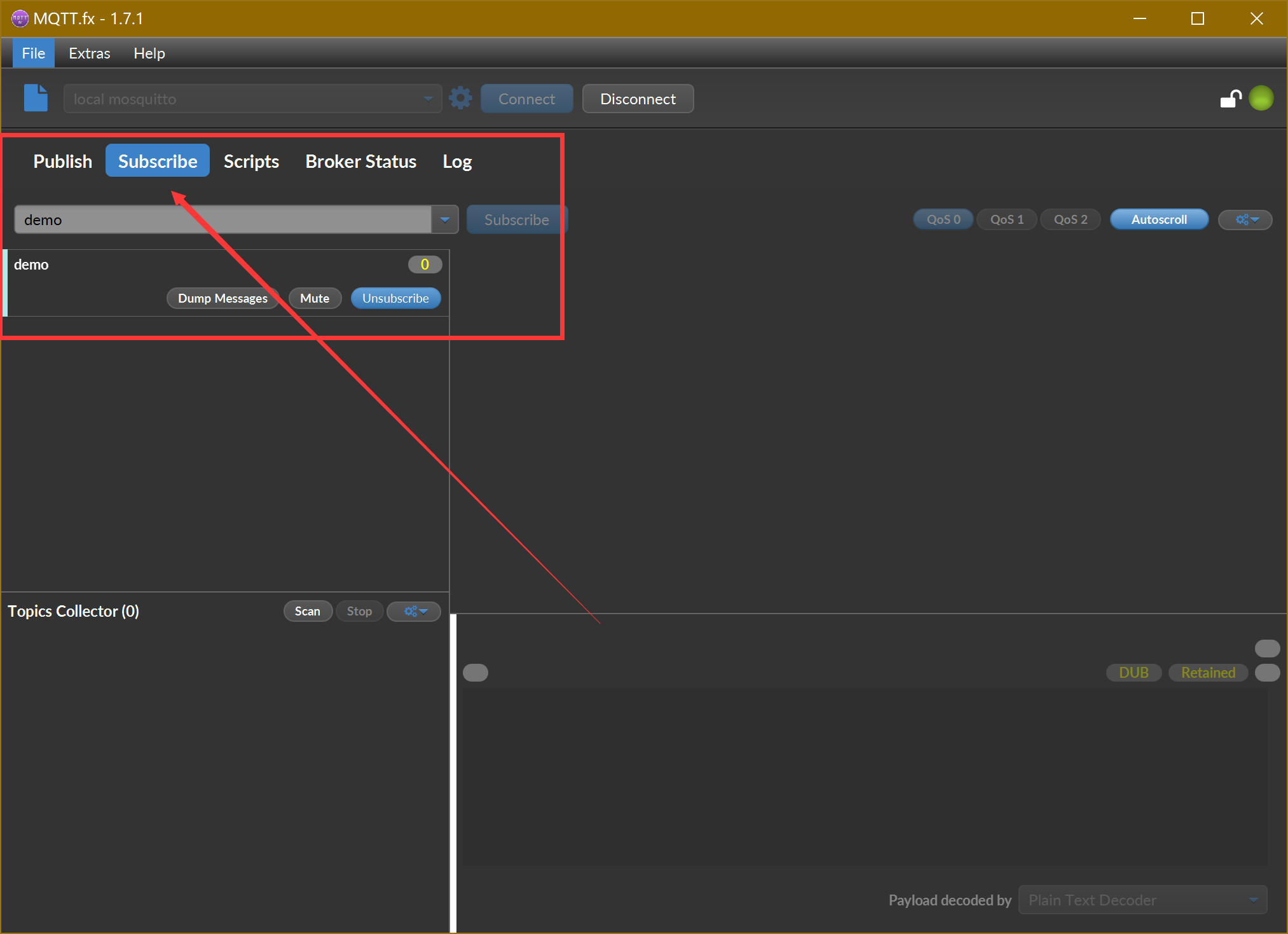Expand the demo topic dropdown arrow
The width and height of the screenshot is (1288, 934).
pos(445,219)
